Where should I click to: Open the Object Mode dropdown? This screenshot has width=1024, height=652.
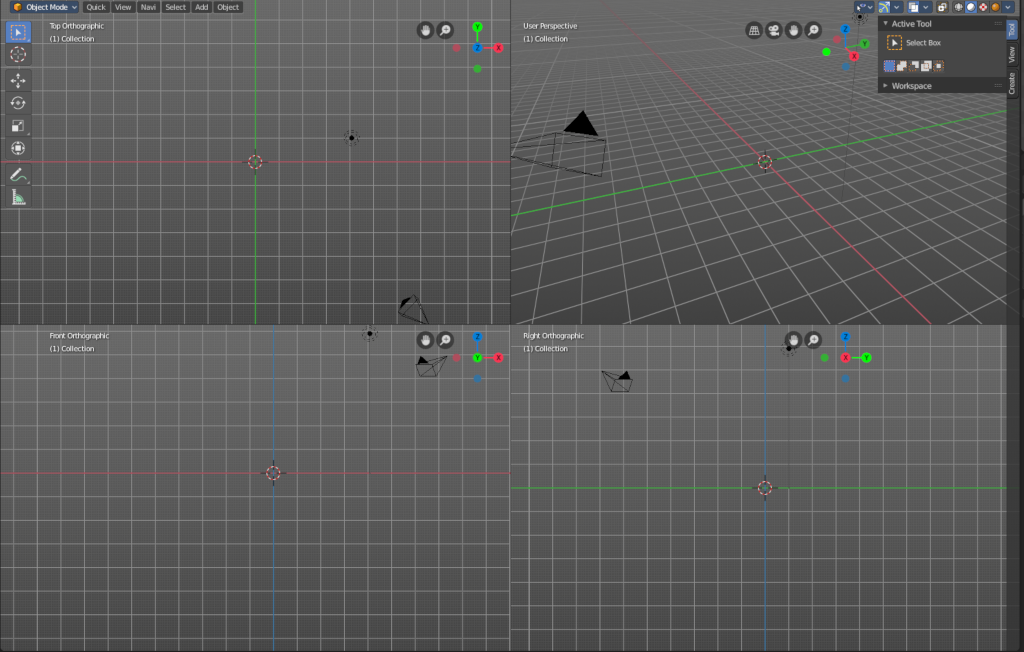click(x=45, y=7)
